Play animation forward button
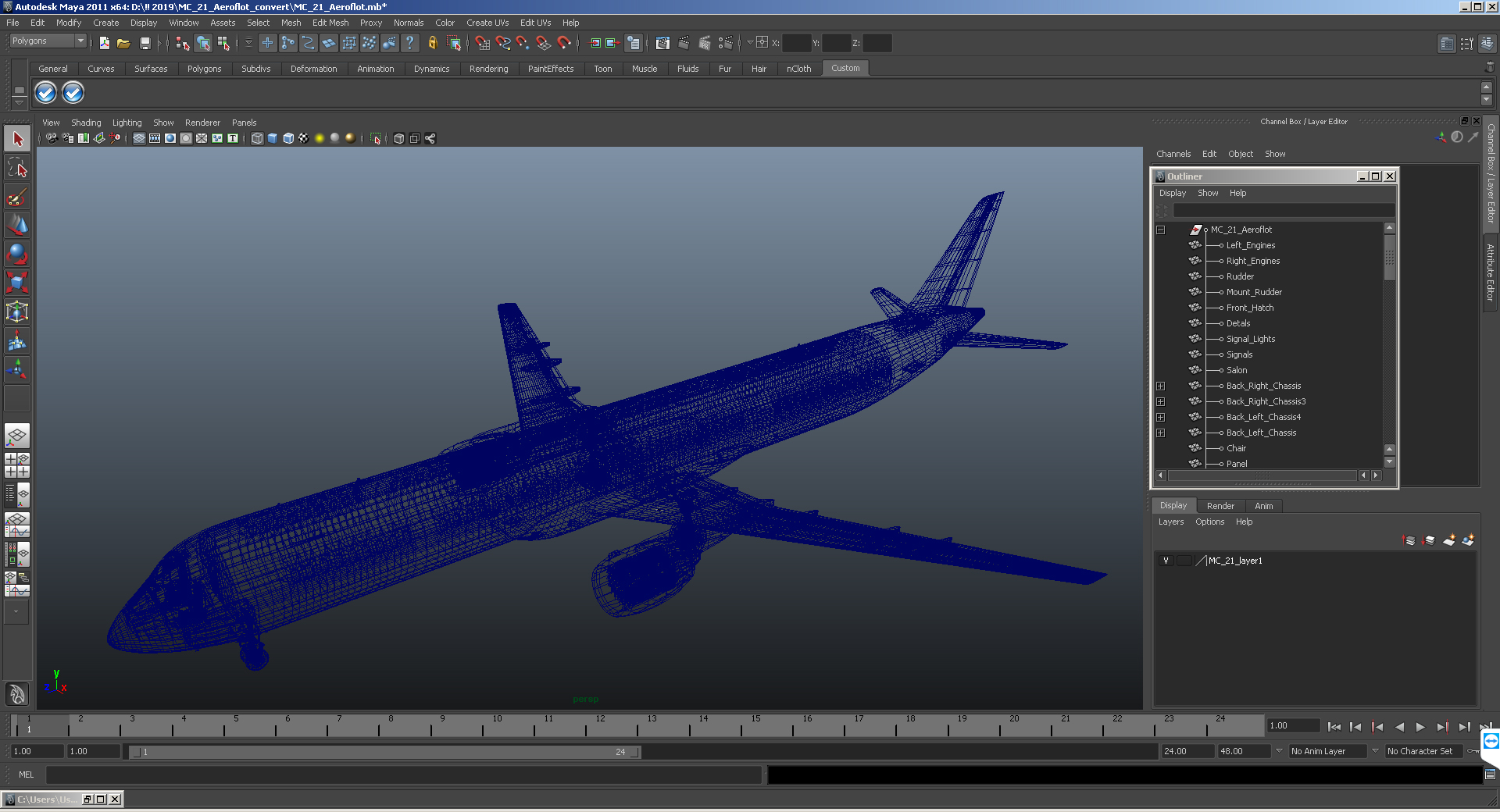Image resolution: width=1500 pixels, height=812 pixels. (1420, 727)
